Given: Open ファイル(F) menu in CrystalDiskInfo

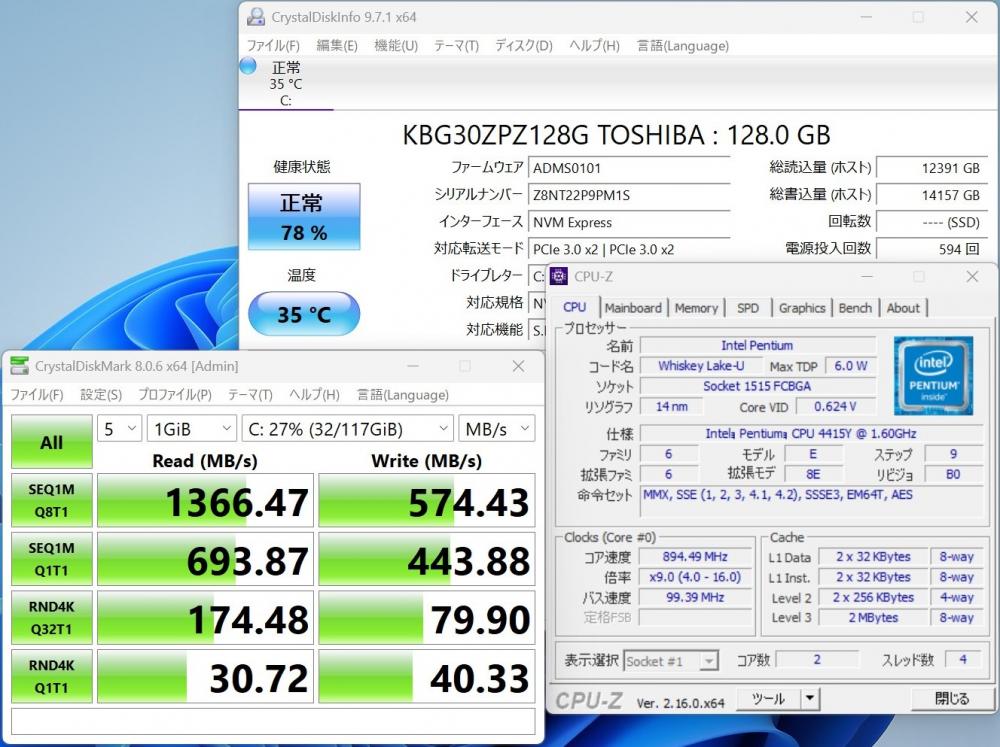Looking at the screenshot, I should (x=273, y=46).
